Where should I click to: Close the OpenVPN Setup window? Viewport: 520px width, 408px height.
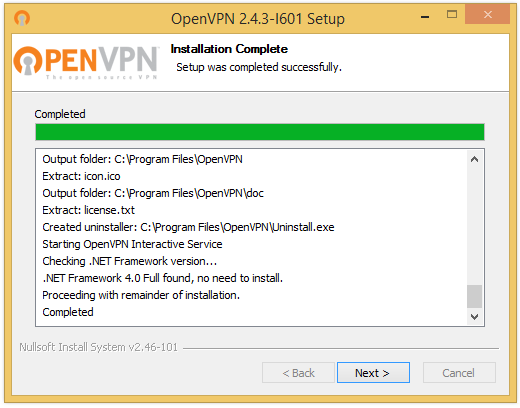(x=487, y=14)
